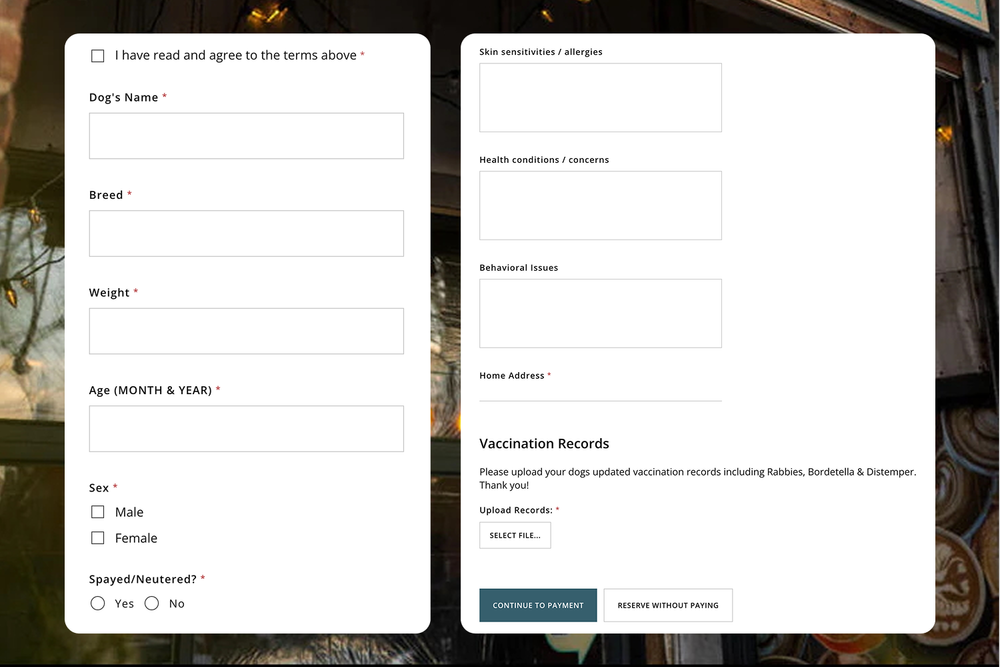Tick the Female checkbox
1000x667 pixels.
[x=98, y=538]
